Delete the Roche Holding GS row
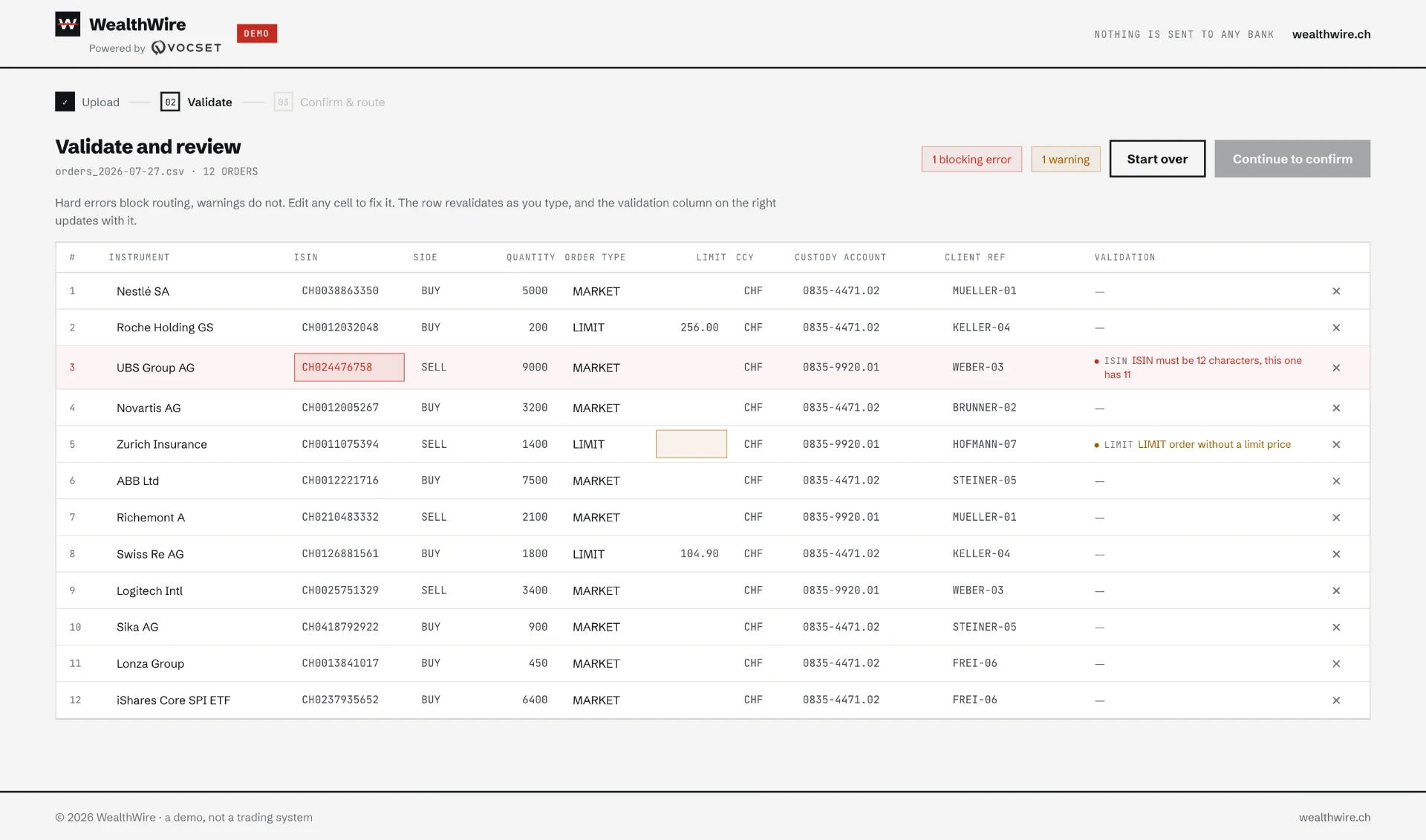1426x840 pixels. (1336, 328)
